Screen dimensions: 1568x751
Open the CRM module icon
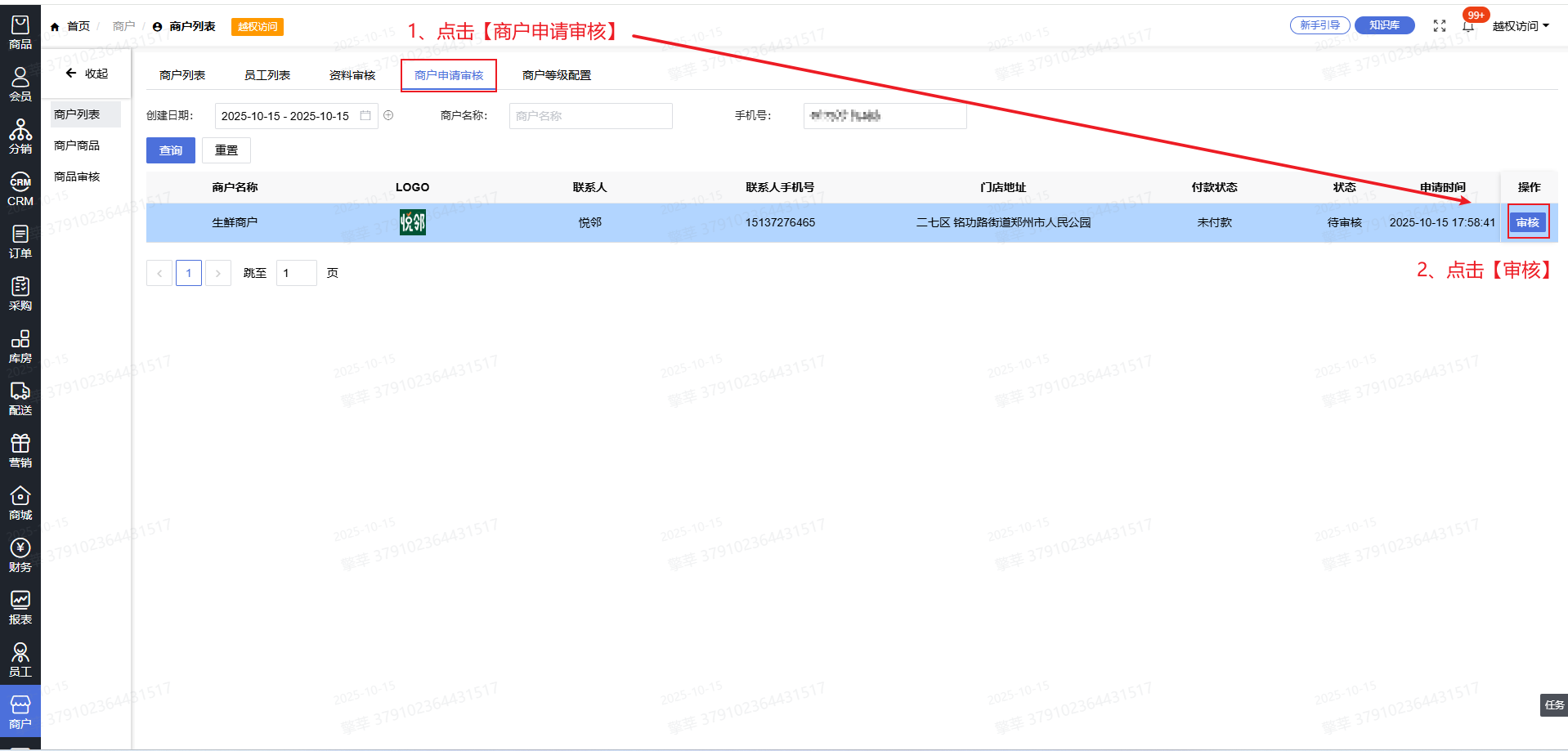coord(20,190)
